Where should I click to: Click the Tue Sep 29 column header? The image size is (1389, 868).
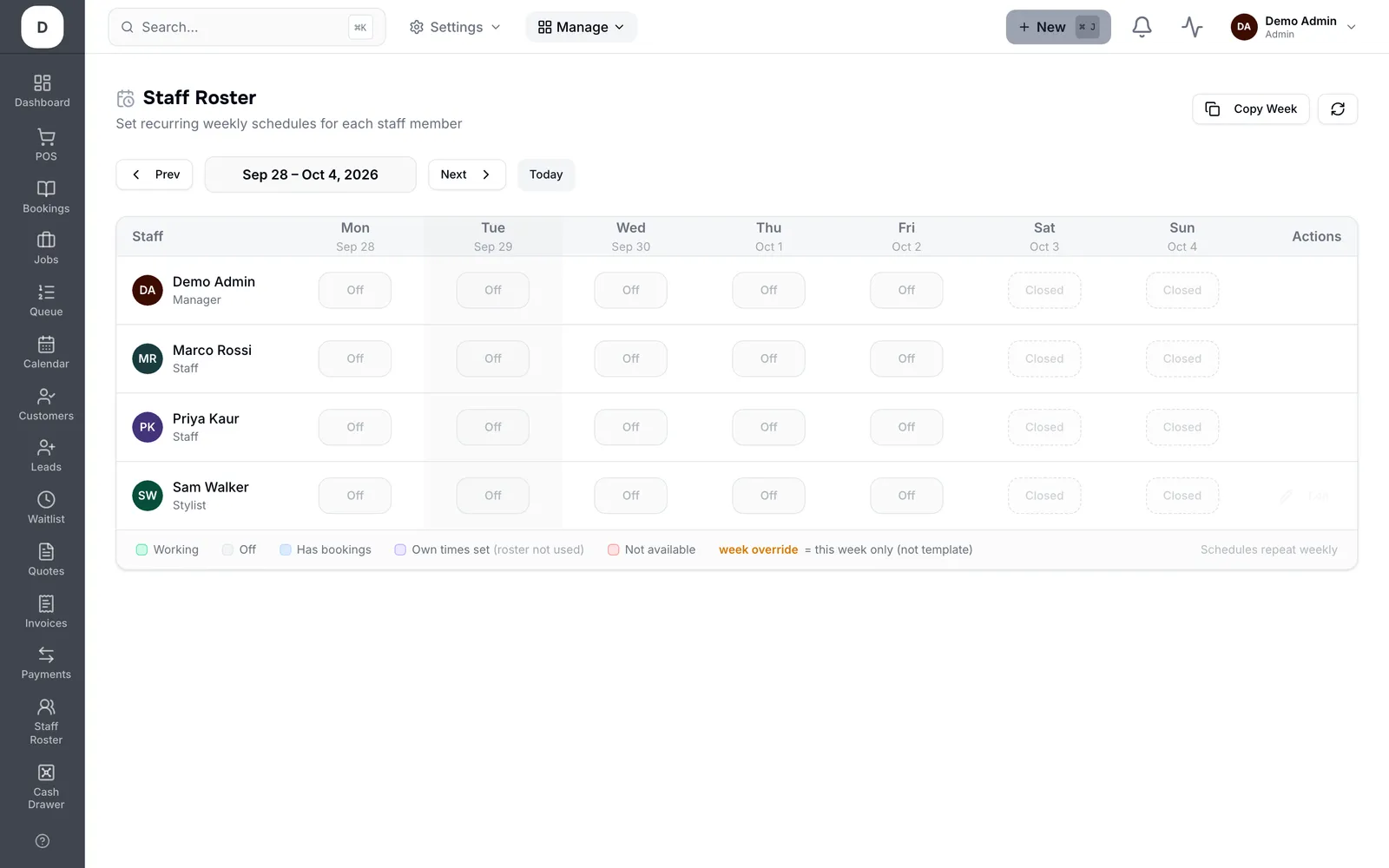click(x=493, y=236)
